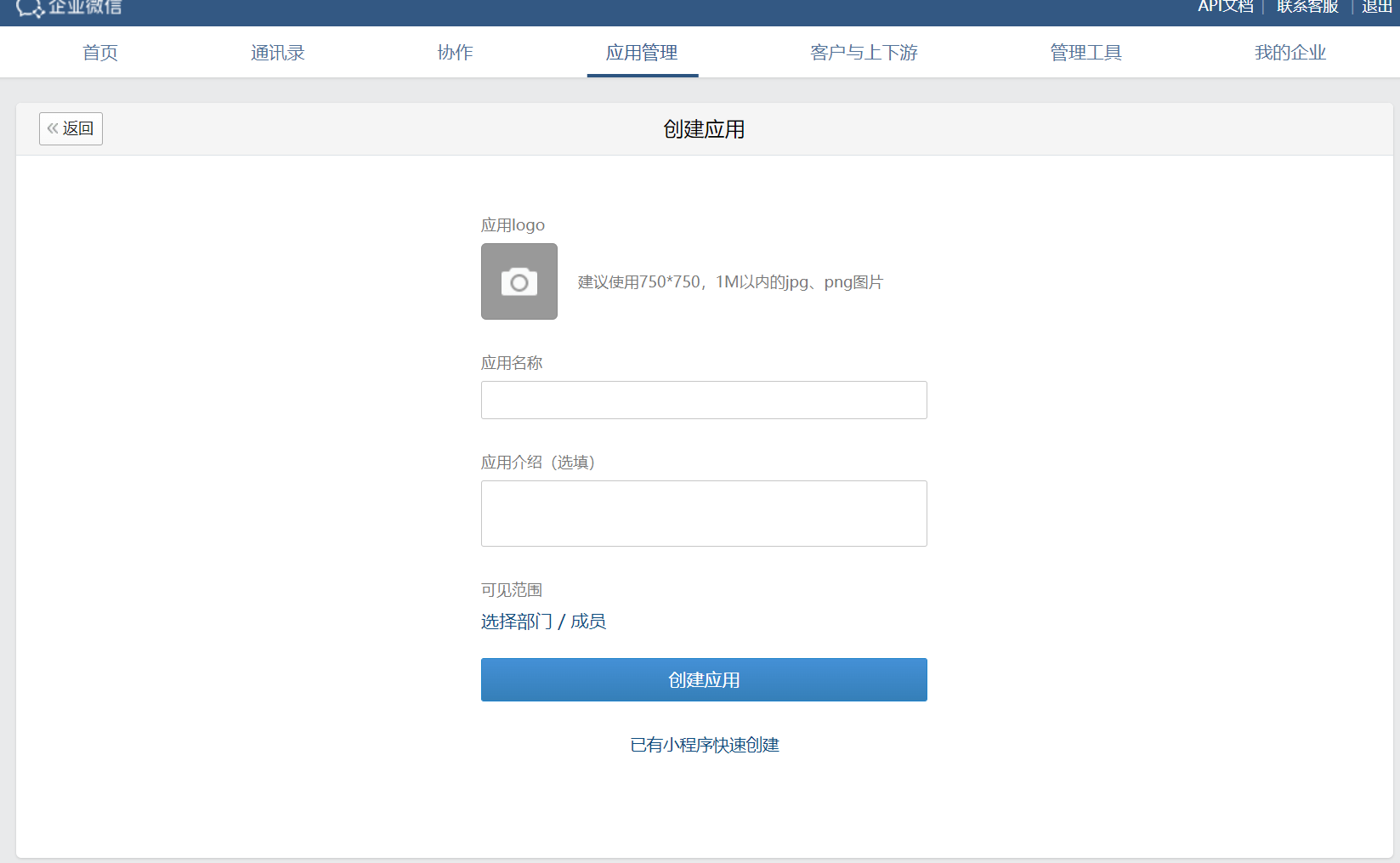Click the 企业微信 logo icon
This screenshot has width=1400, height=863.
coord(30,9)
